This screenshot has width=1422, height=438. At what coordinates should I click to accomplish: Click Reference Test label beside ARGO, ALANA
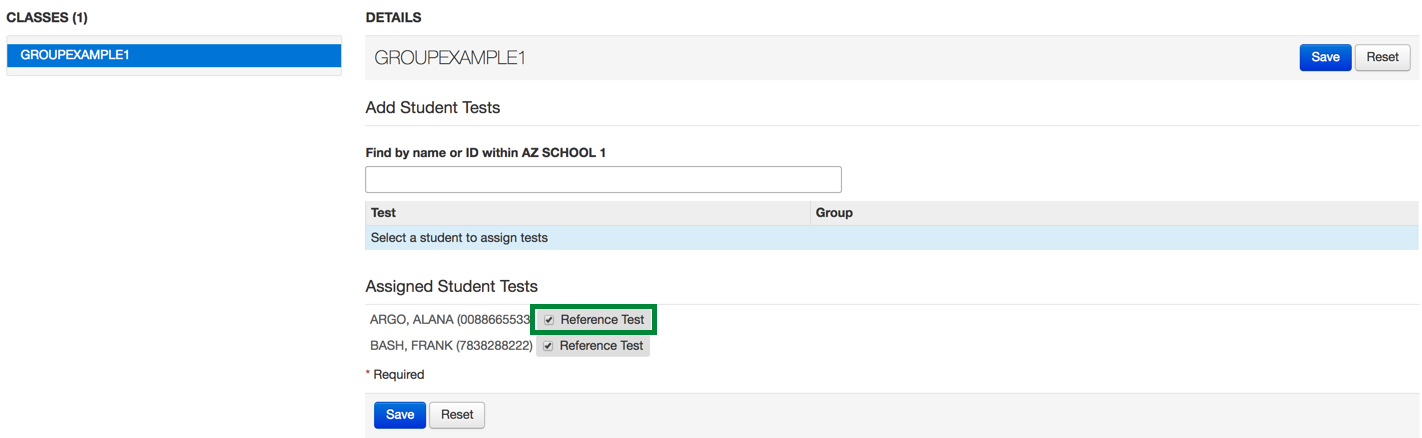click(602, 320)
